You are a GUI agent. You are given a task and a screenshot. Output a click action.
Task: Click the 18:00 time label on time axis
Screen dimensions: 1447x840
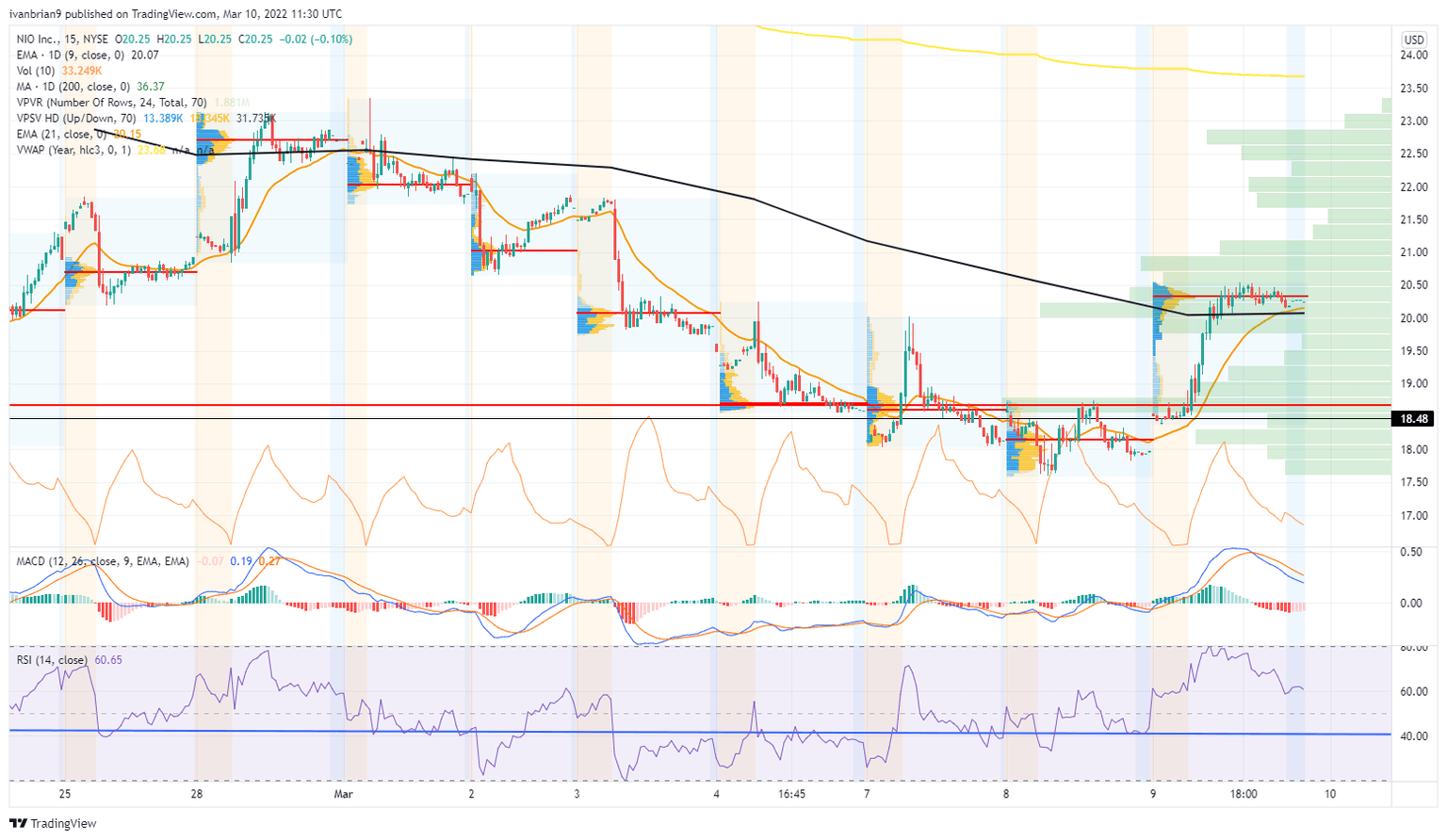click(1244, 795)
